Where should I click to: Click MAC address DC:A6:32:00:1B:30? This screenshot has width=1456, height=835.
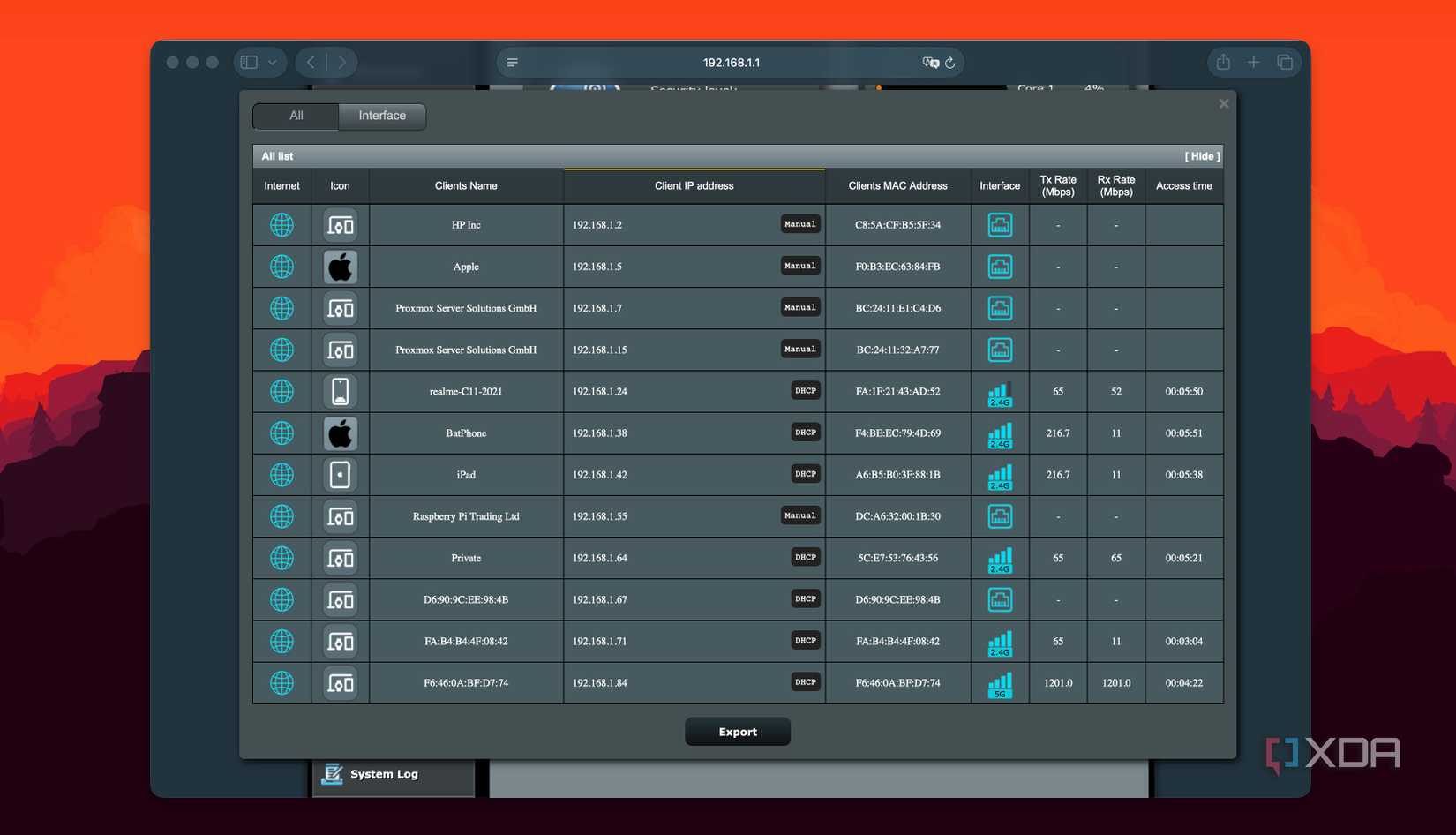[897, 516]
